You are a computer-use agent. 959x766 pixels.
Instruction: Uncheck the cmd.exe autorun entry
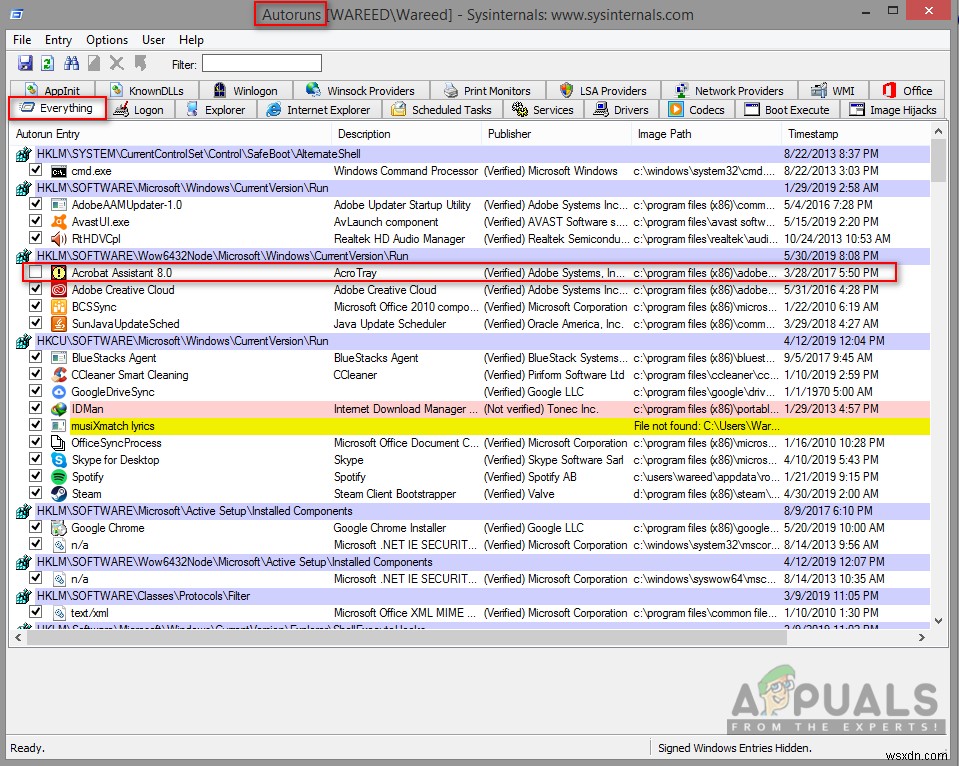coord(35,170)
